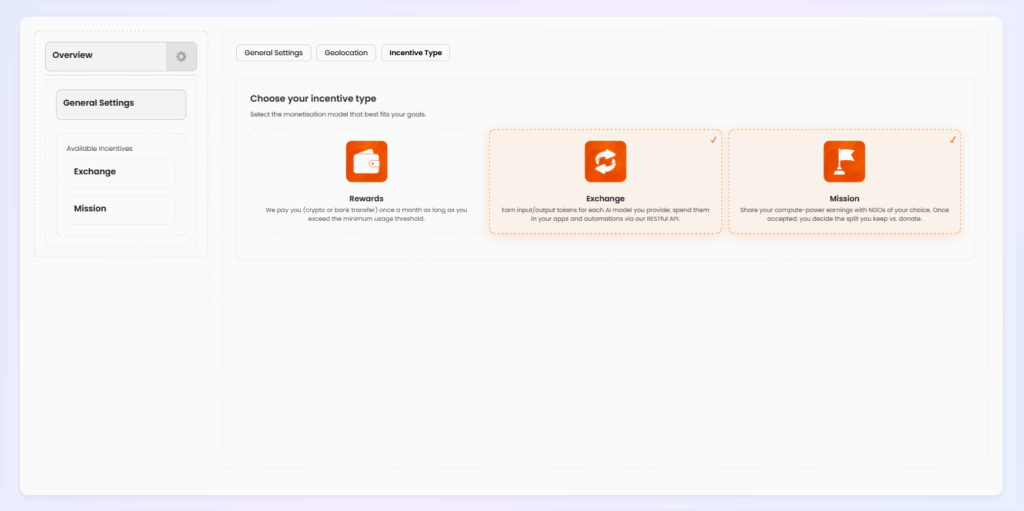Viewport: 1024px width, 511px height.
Task: Open Exchange under Available Incentives
Action: pos(120,172)
